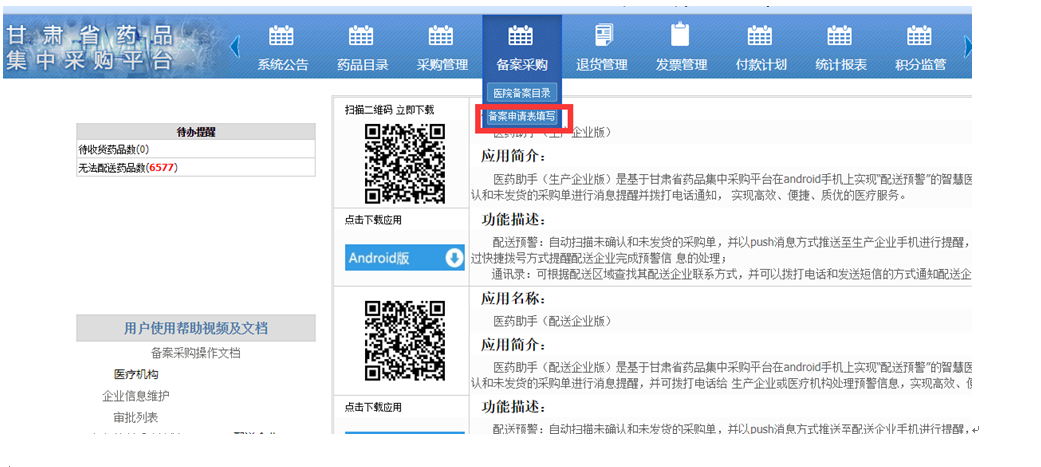The height and width of the screenshot is (467, 1041).
Task: Click the 备案采购 navigation icon
Action: [x=522, y=35]
